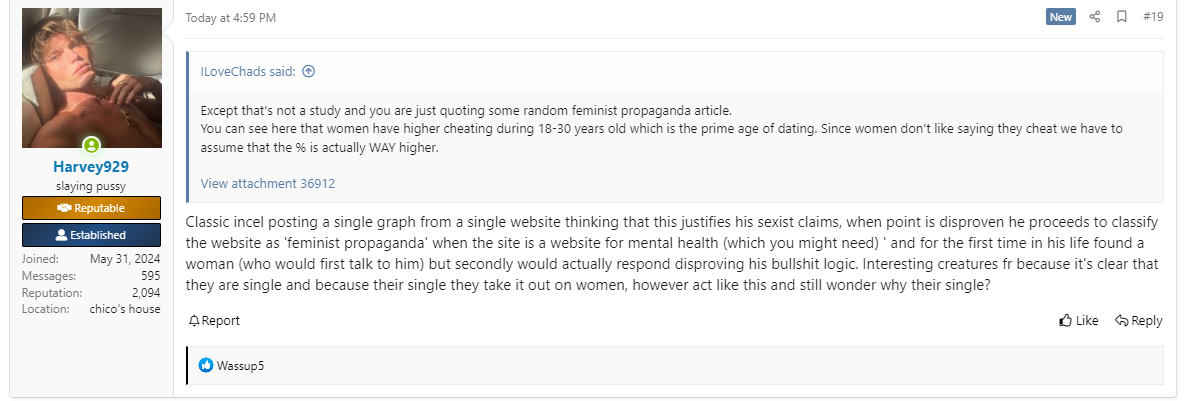Click the reply arrow icon
This screenshot has height=401, width=1185.
coord(1122,321)
